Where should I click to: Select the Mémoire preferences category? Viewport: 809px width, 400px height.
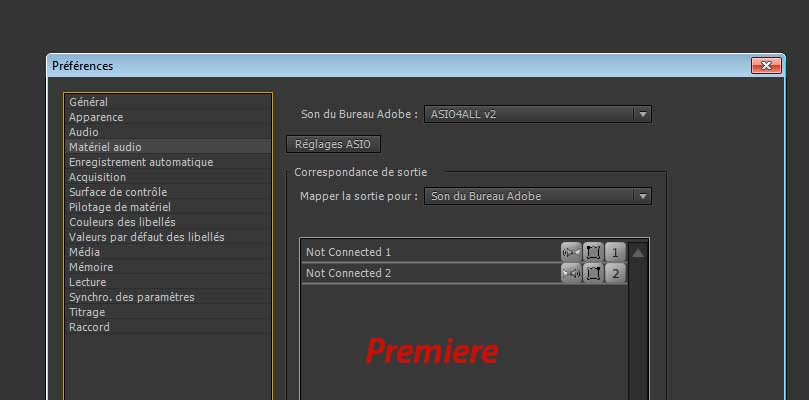(x=167, y=267)
